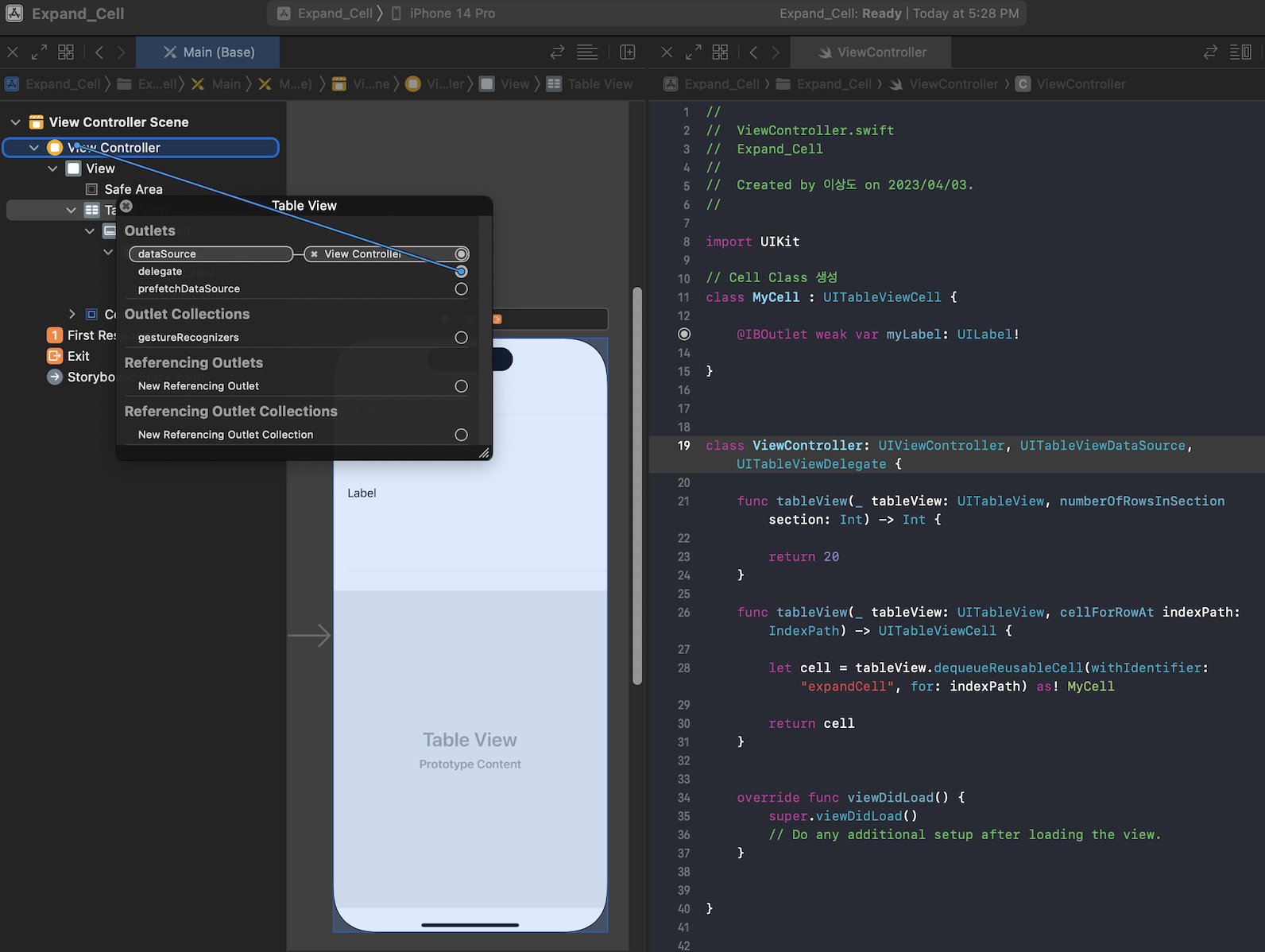Collapse the View row disclosure triangle
The height and width of the screenshot is (952, 1265).
pyautogui.click(x=52, y=168)
